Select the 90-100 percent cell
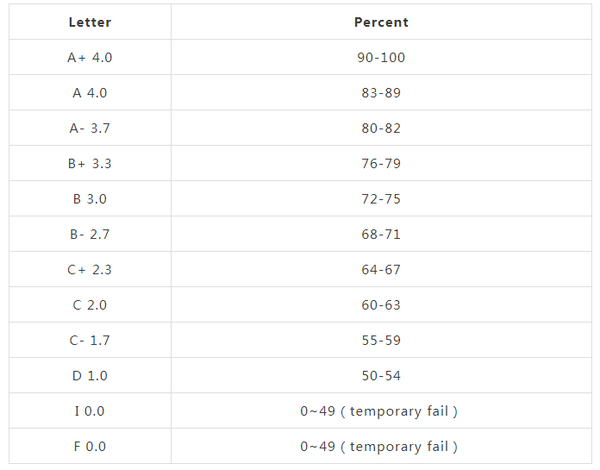Viewport: 600px width, 470px height. (x=381, y=58)
